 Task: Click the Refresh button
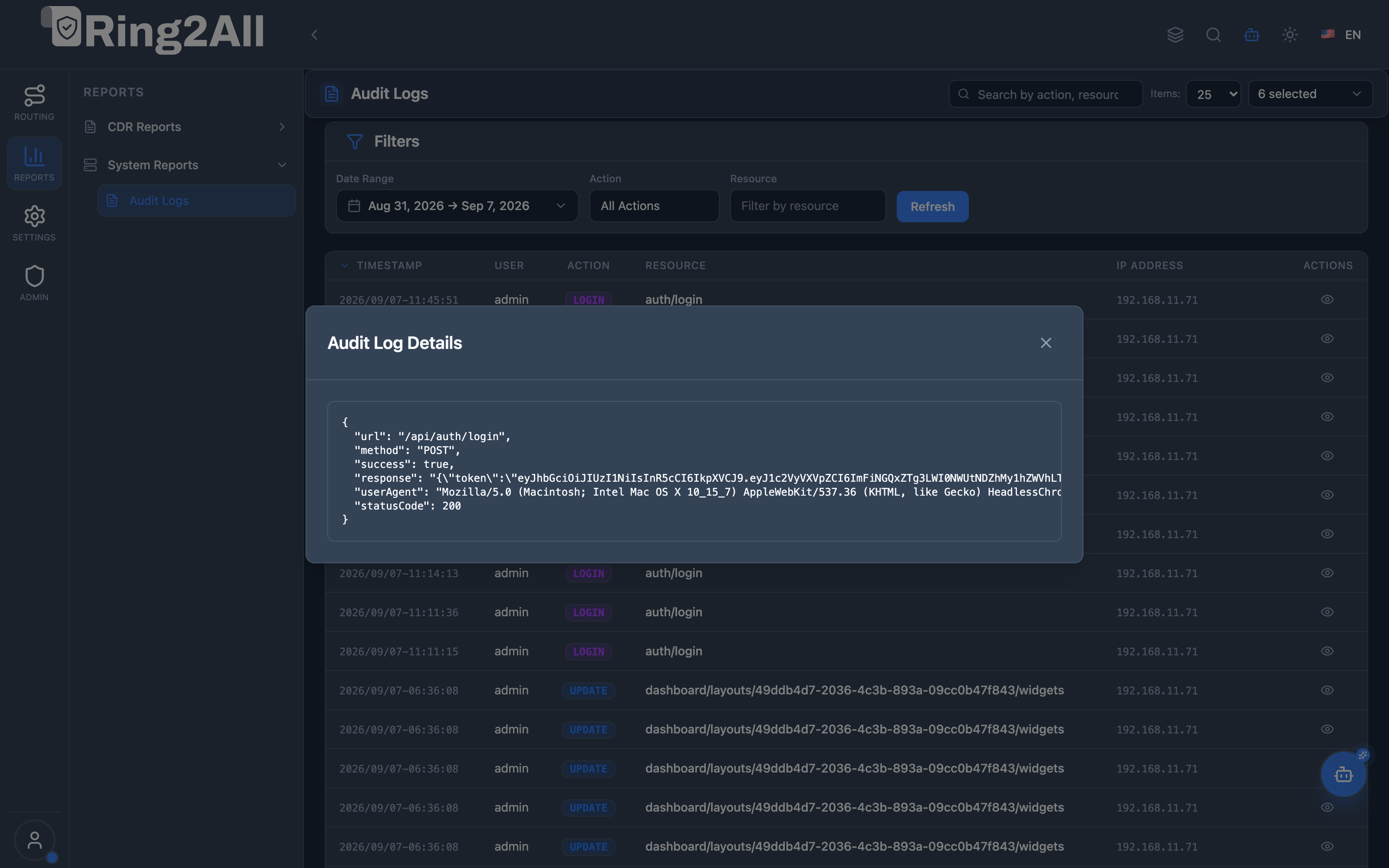932,207
